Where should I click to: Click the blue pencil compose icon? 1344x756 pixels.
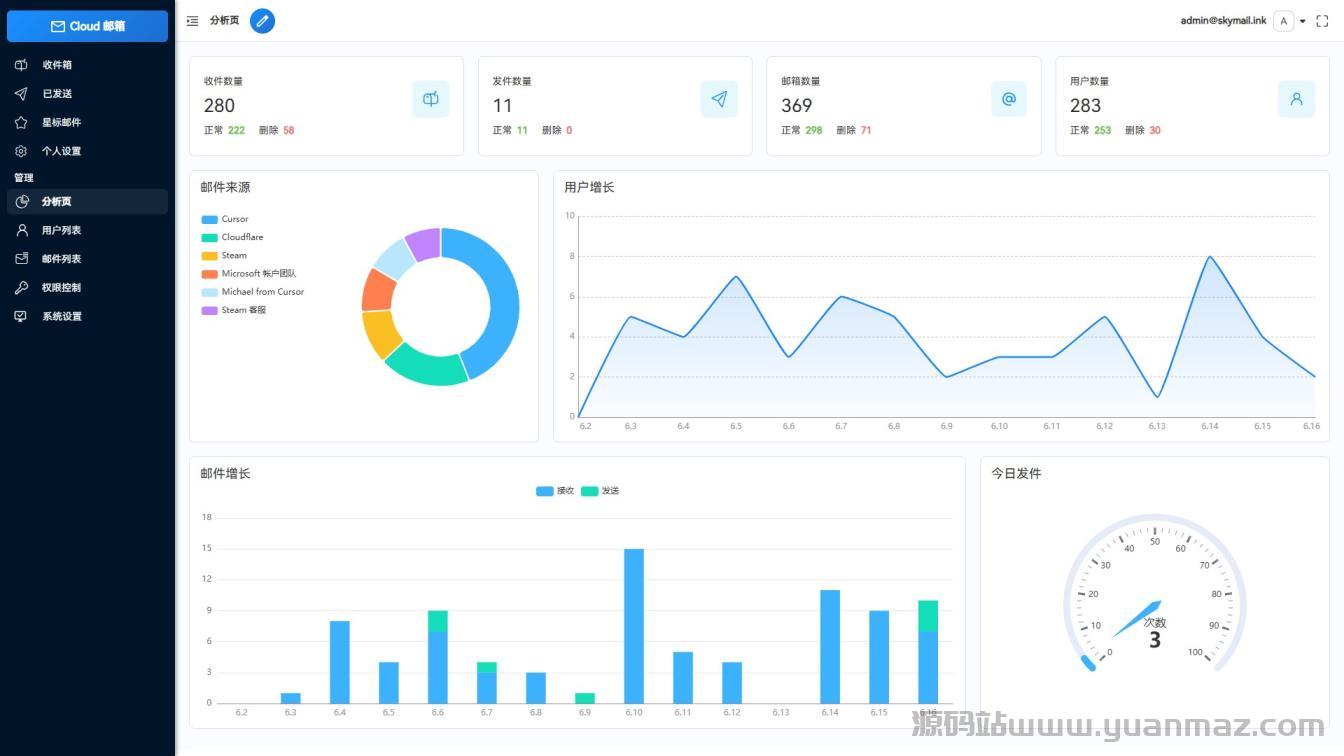[x=262, y=21]
